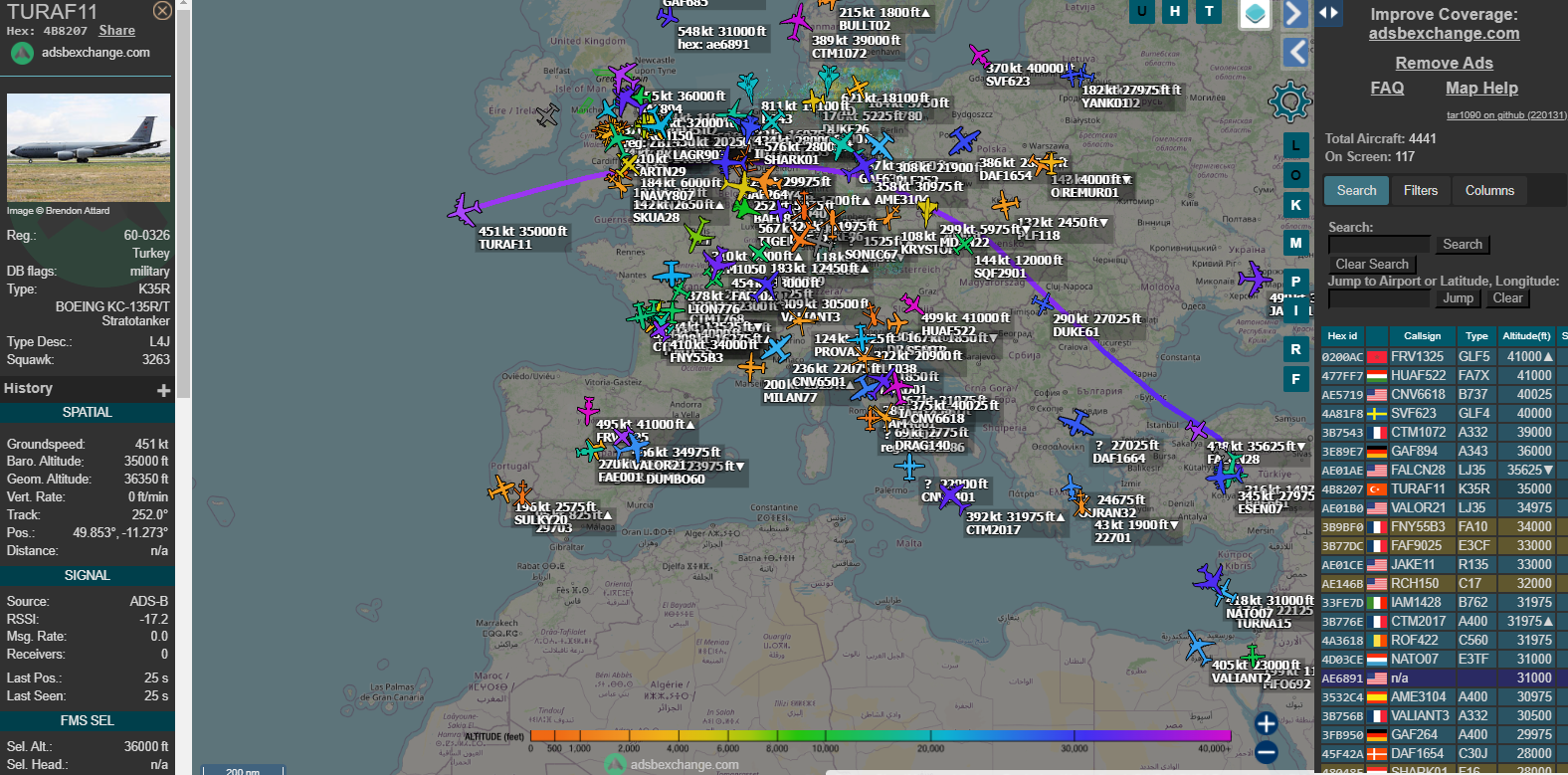The width and height of the screenshot is (1568, 775).
Task: Toggle the L map option button
Action: (x=1295, y=145)
